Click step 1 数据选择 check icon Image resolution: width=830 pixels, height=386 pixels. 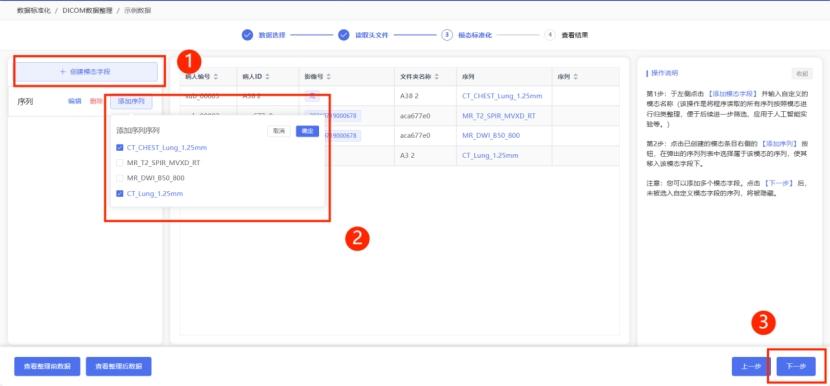247,35
